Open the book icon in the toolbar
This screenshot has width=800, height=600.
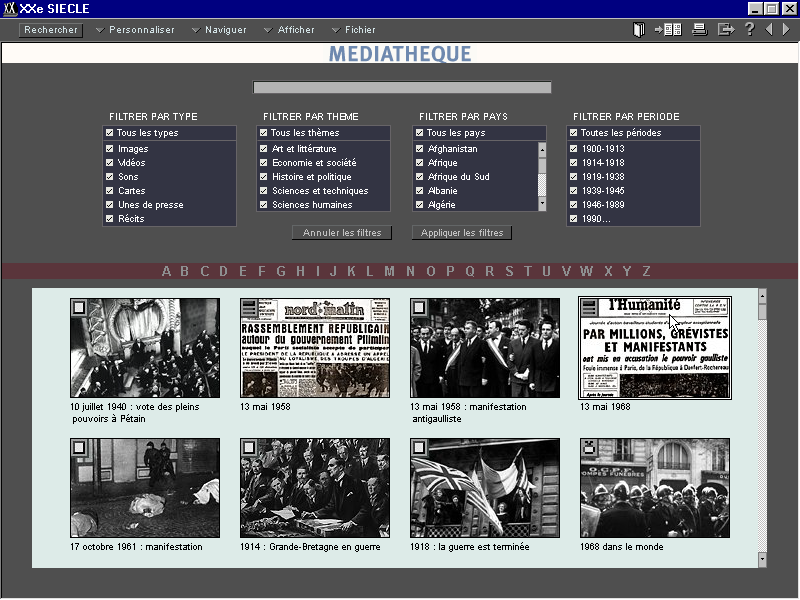click(x=638, y=30)
